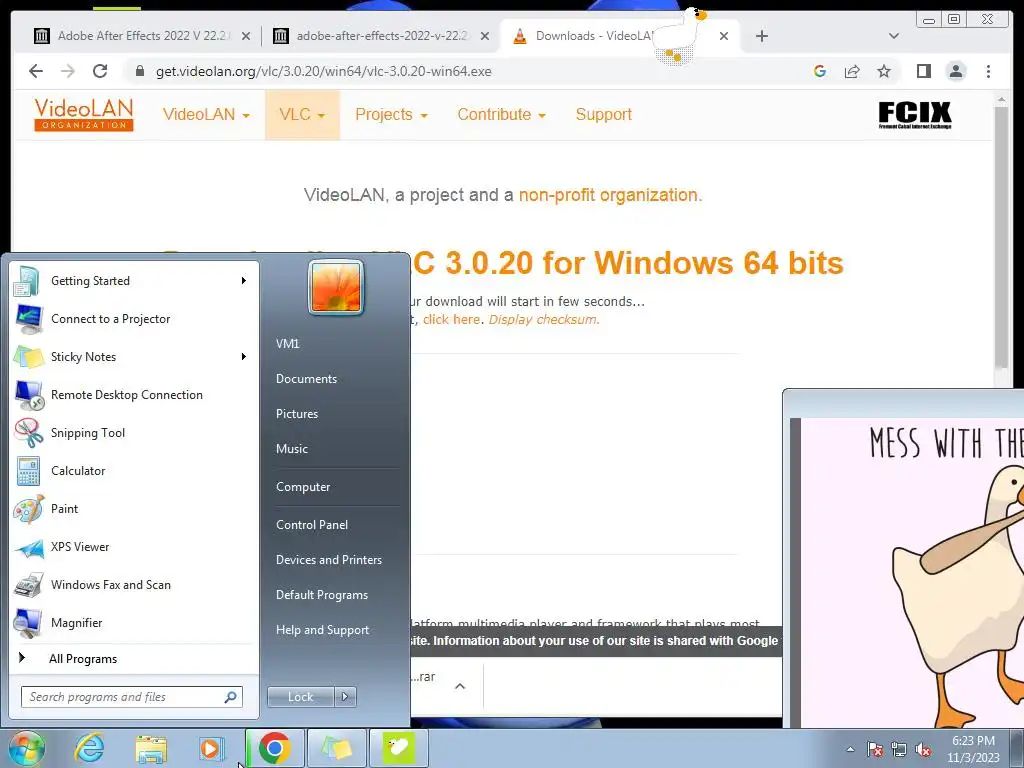Open the goose app taskbar button

[x=398, y=748]
